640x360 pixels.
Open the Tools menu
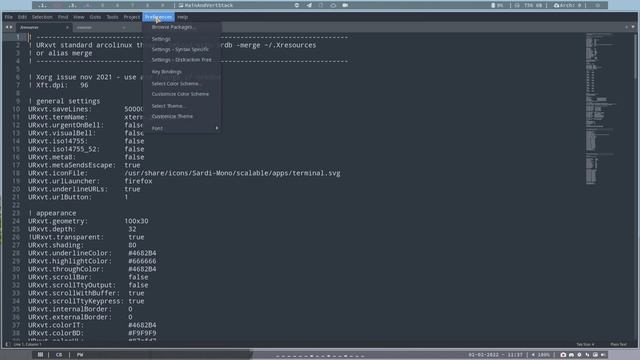click(x=112, y=17)
